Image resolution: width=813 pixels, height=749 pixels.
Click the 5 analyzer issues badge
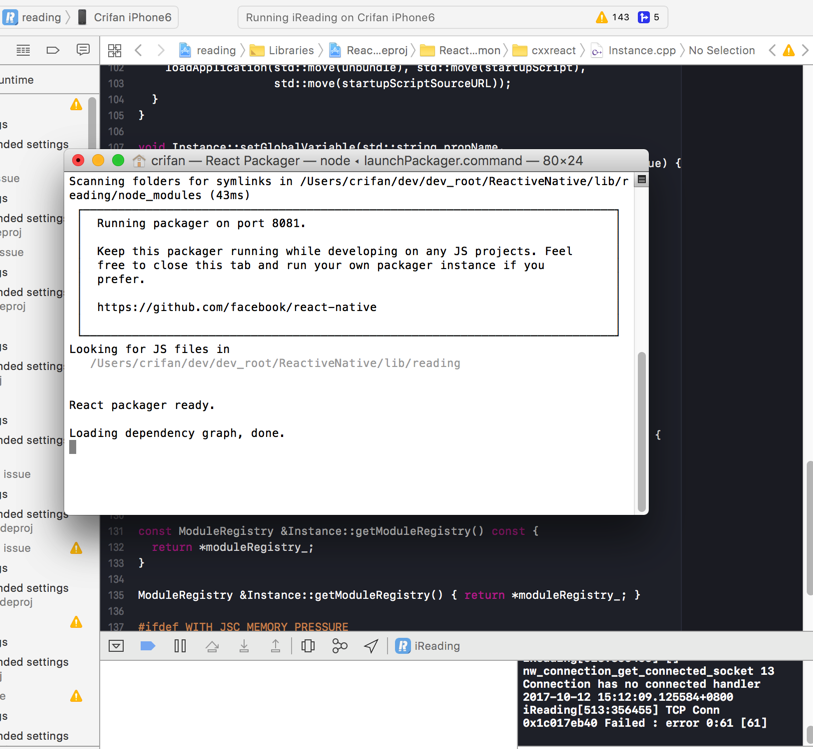(649, 18)
